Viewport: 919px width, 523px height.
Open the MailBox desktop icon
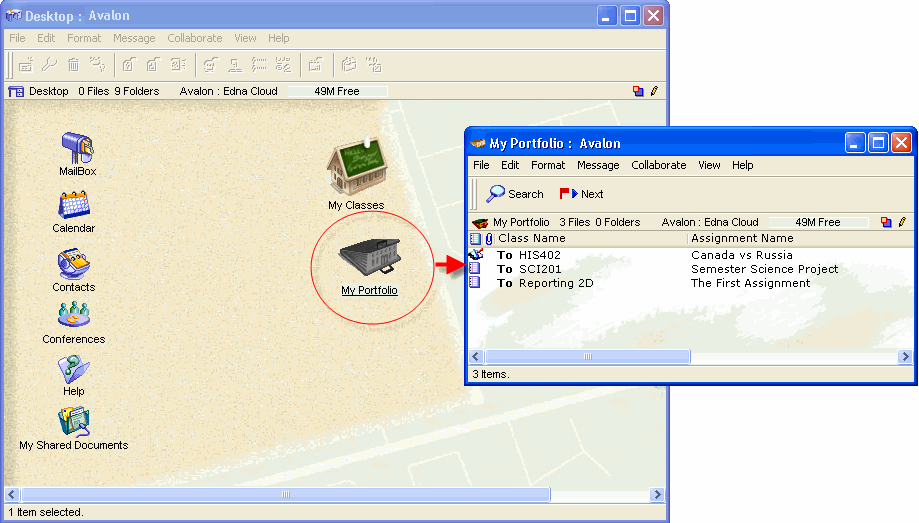click(77, 150)
